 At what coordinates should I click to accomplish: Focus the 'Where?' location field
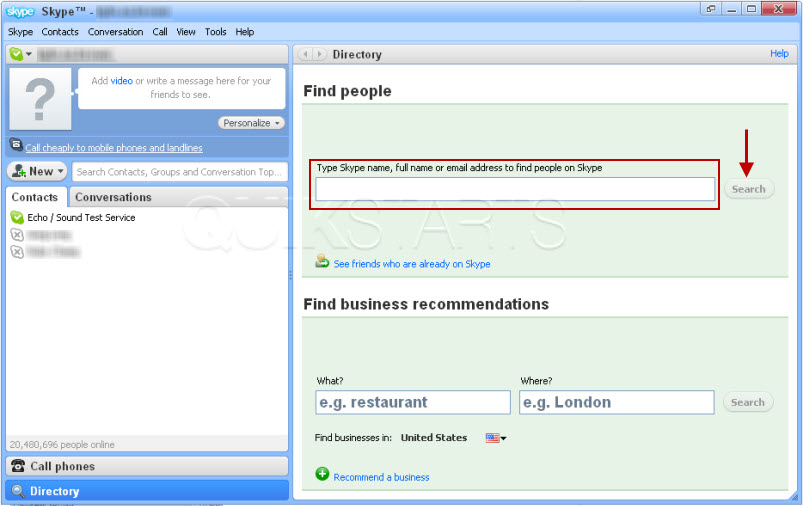(617, 402)
